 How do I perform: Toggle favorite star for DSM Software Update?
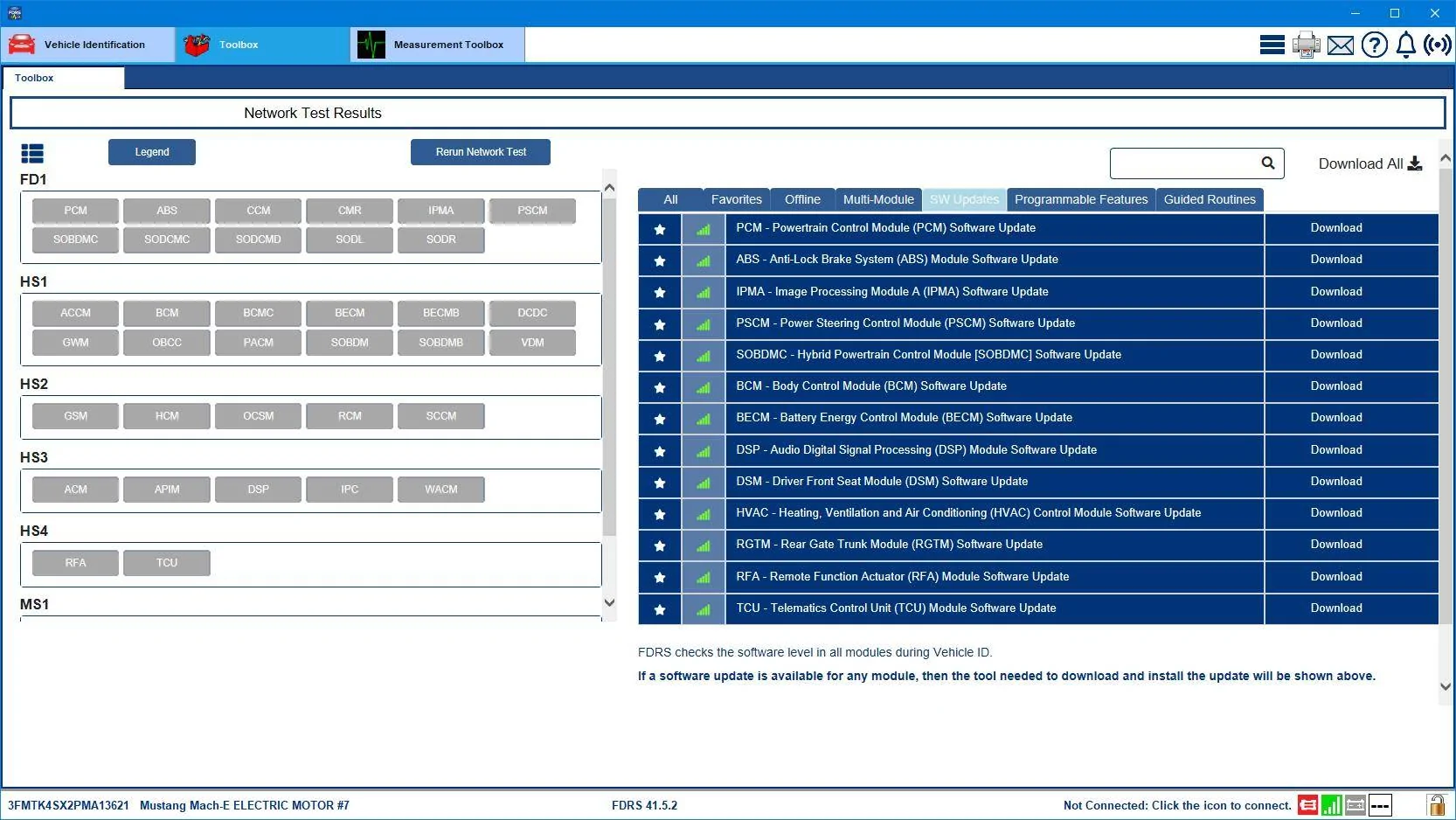(660, 483)
